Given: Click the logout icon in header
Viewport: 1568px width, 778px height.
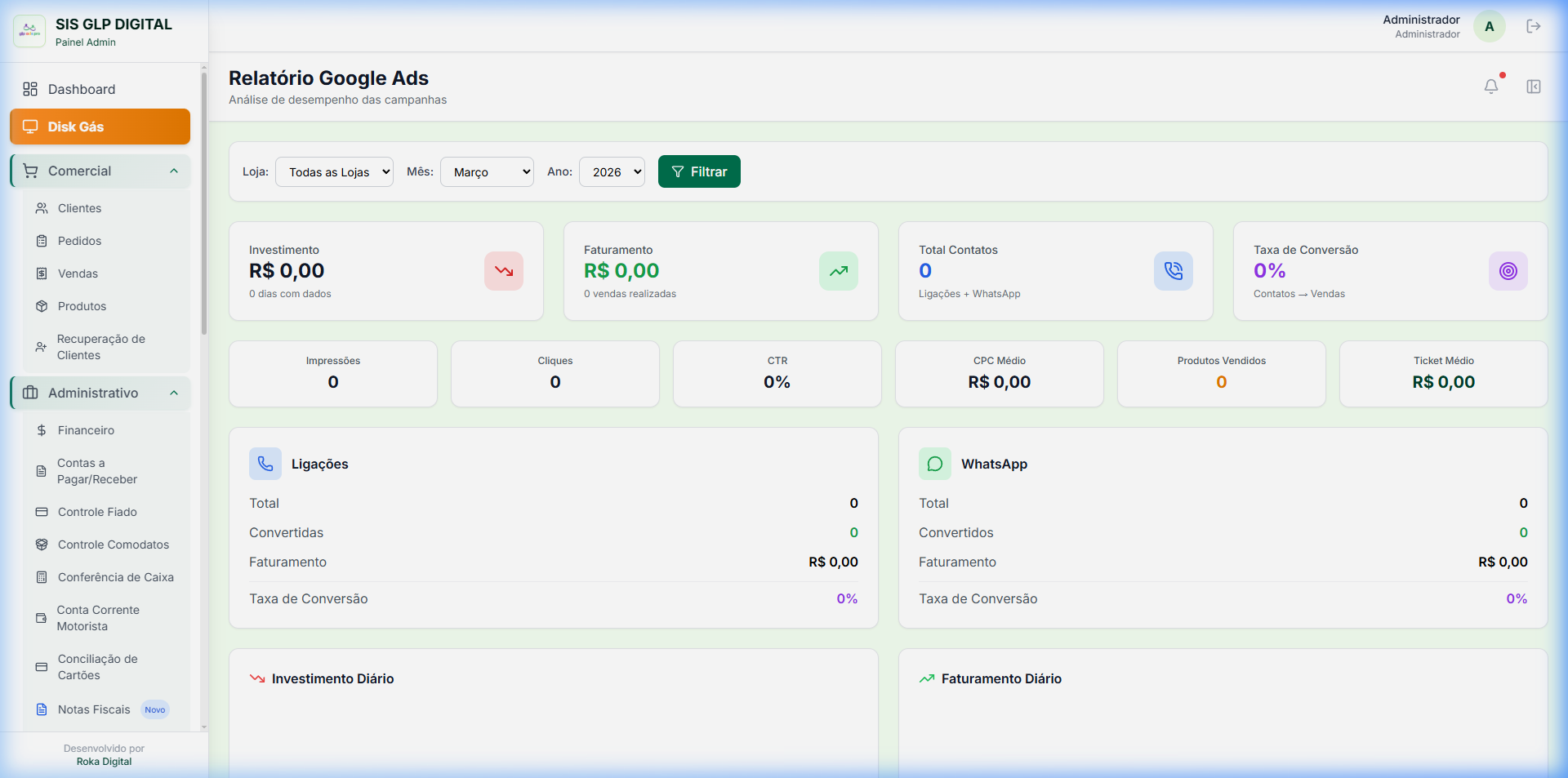Looking at the screenshot, I should click(x=1533, y=27).
